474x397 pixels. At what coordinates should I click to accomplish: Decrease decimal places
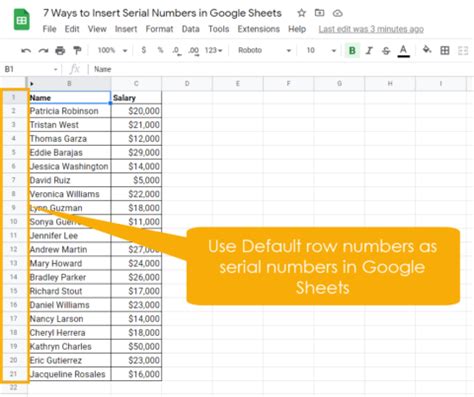pos(177,51)
